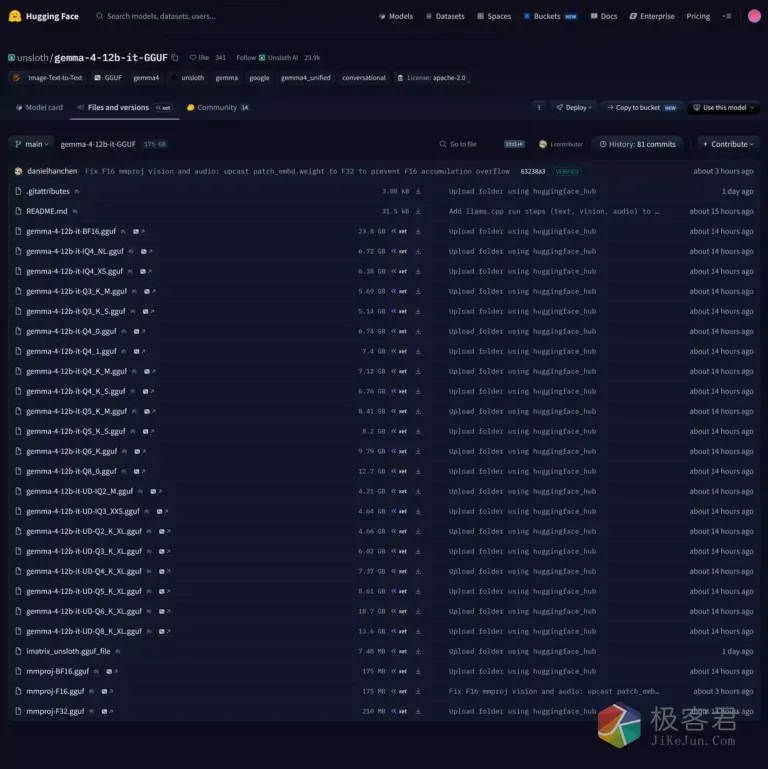Open Buckets in the top navigation
Screen dimensions: 768x769
pyautogui.click(x=550, y=16)
